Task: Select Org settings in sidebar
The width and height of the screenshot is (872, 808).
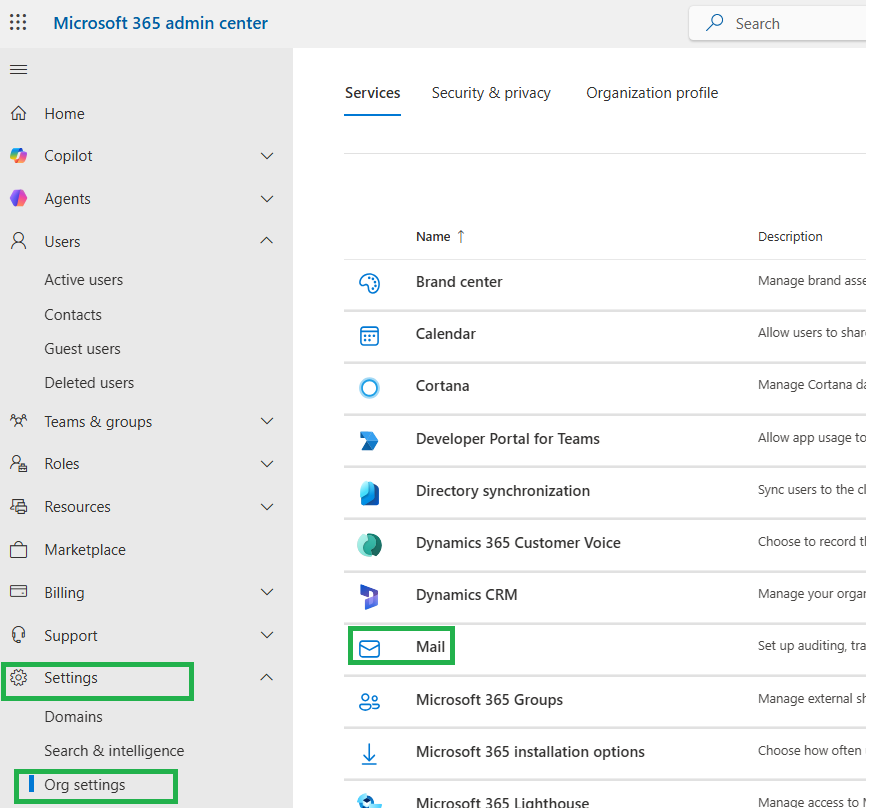Action: click(85, 785)
